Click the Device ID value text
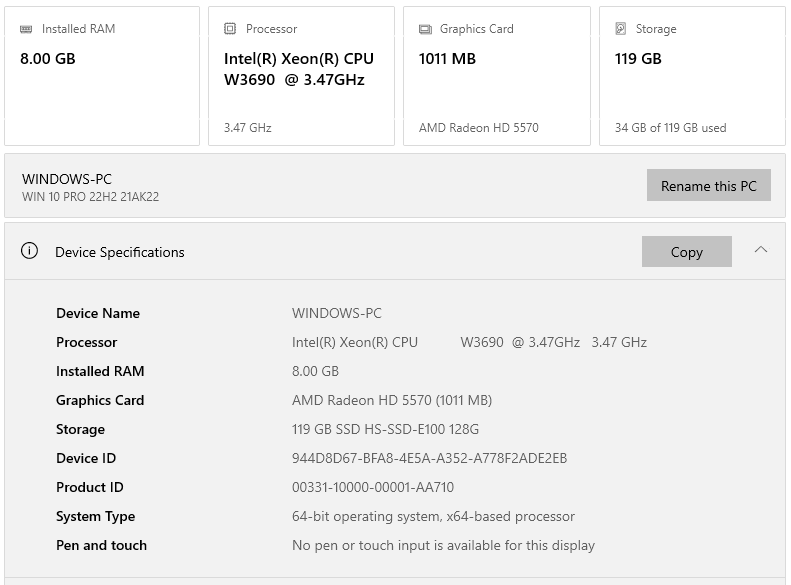This screenshot has width=791, height=585. (429, 458)
